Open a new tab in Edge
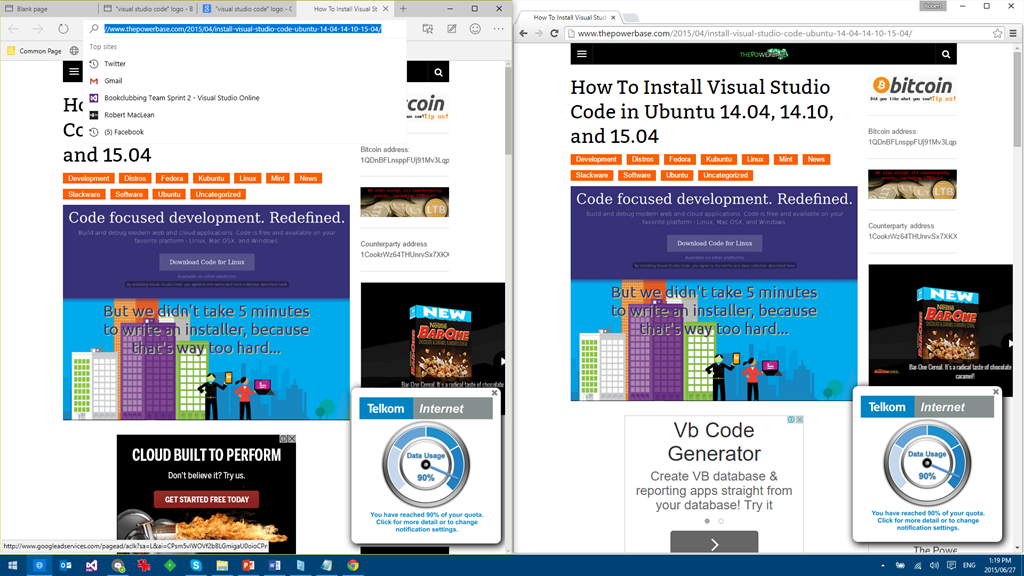1024x576 pixels. [x=403, y=9]
